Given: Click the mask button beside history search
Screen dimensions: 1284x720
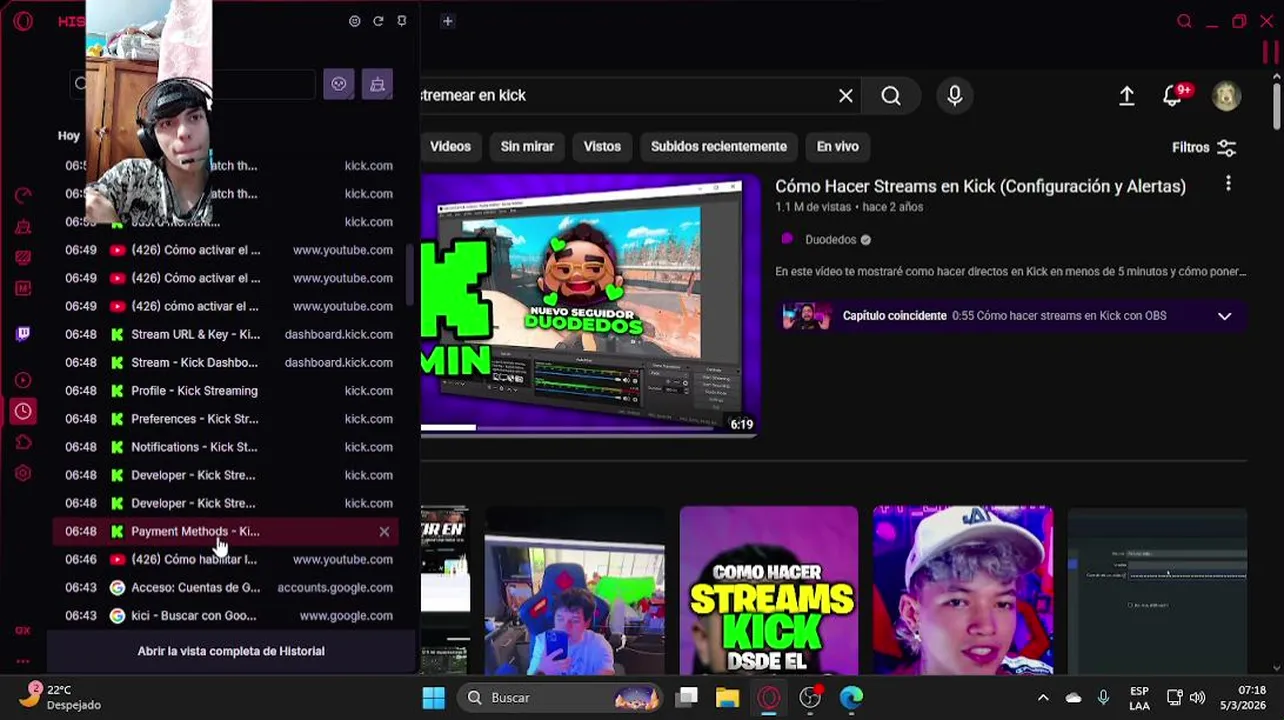Looking at the screenshot, I should coord(339,84).
